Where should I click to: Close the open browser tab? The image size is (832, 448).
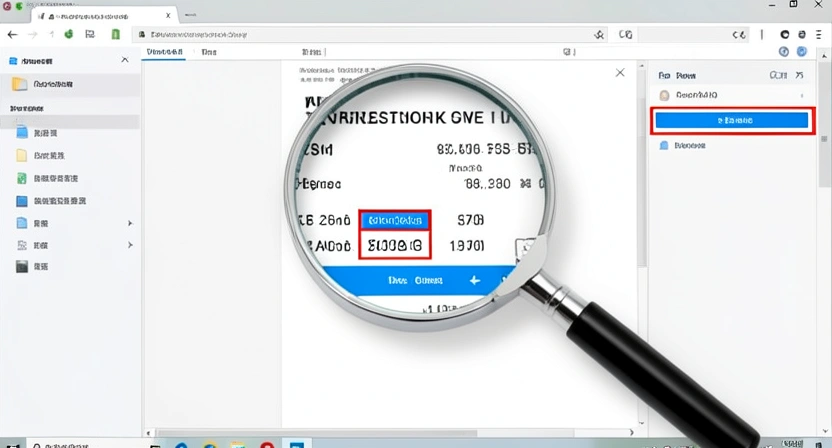(168, 16)
